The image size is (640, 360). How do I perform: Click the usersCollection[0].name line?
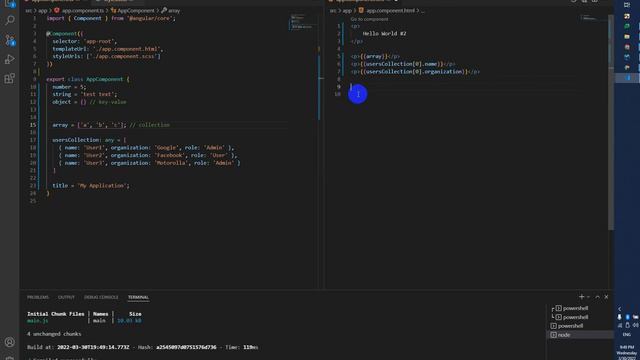click(x=403, y=64)
